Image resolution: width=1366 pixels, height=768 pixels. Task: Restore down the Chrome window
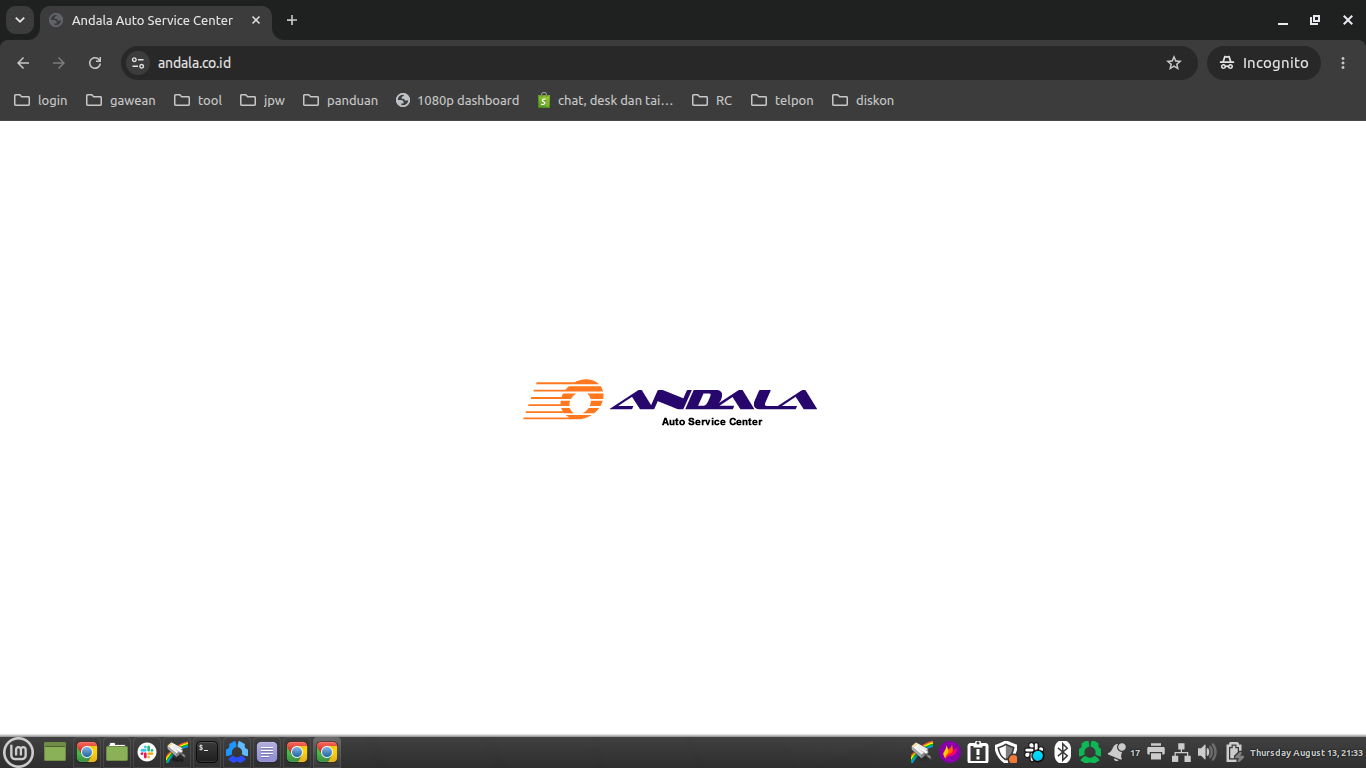(x=1315, y=20)
